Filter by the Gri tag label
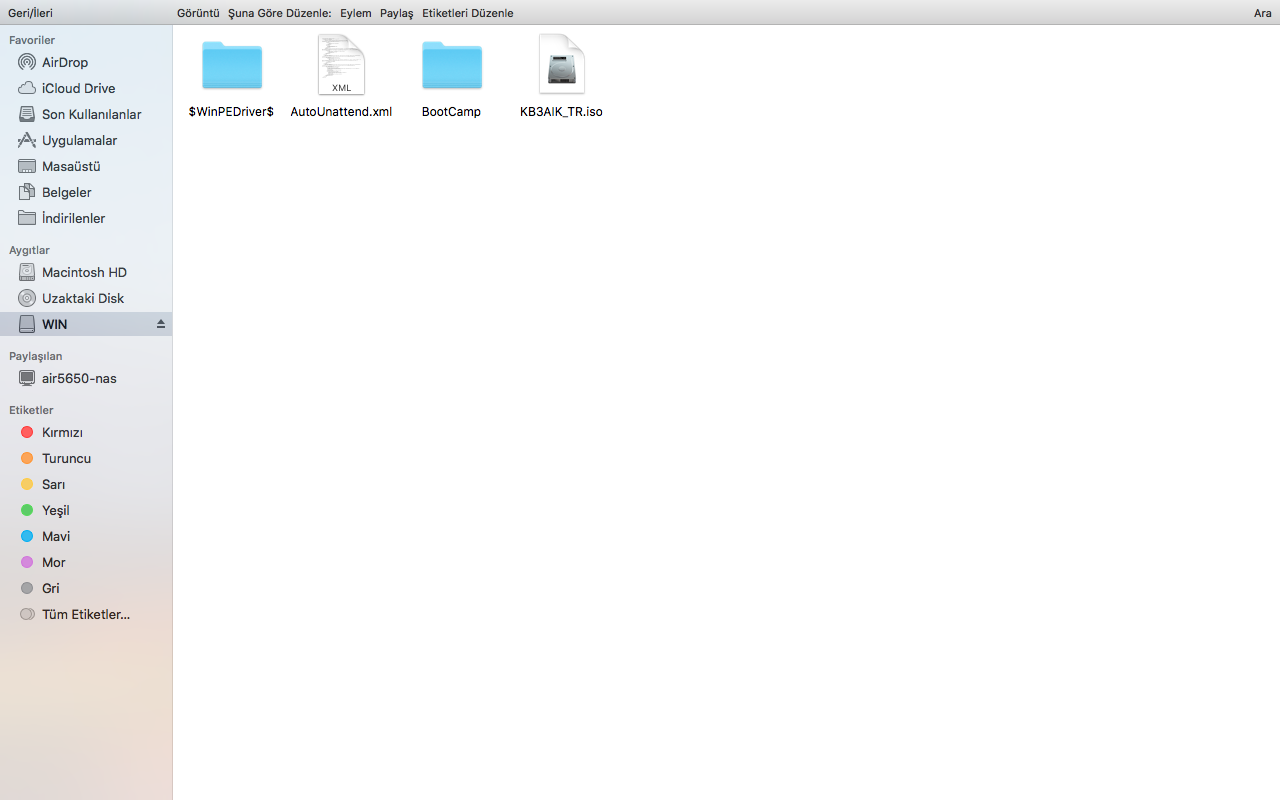 [51, 588]
